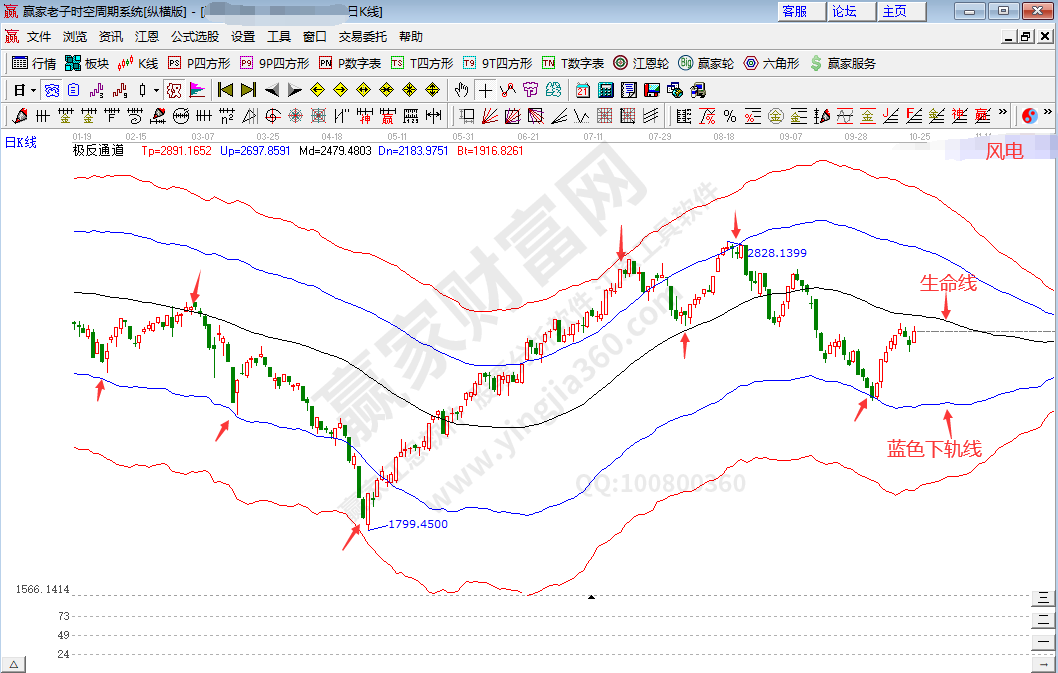The width and height of the screenshot is (1058, 673).
Task: Toggle the crosshair cursor button
Action: pyautogui.click(x=485, y=90)
